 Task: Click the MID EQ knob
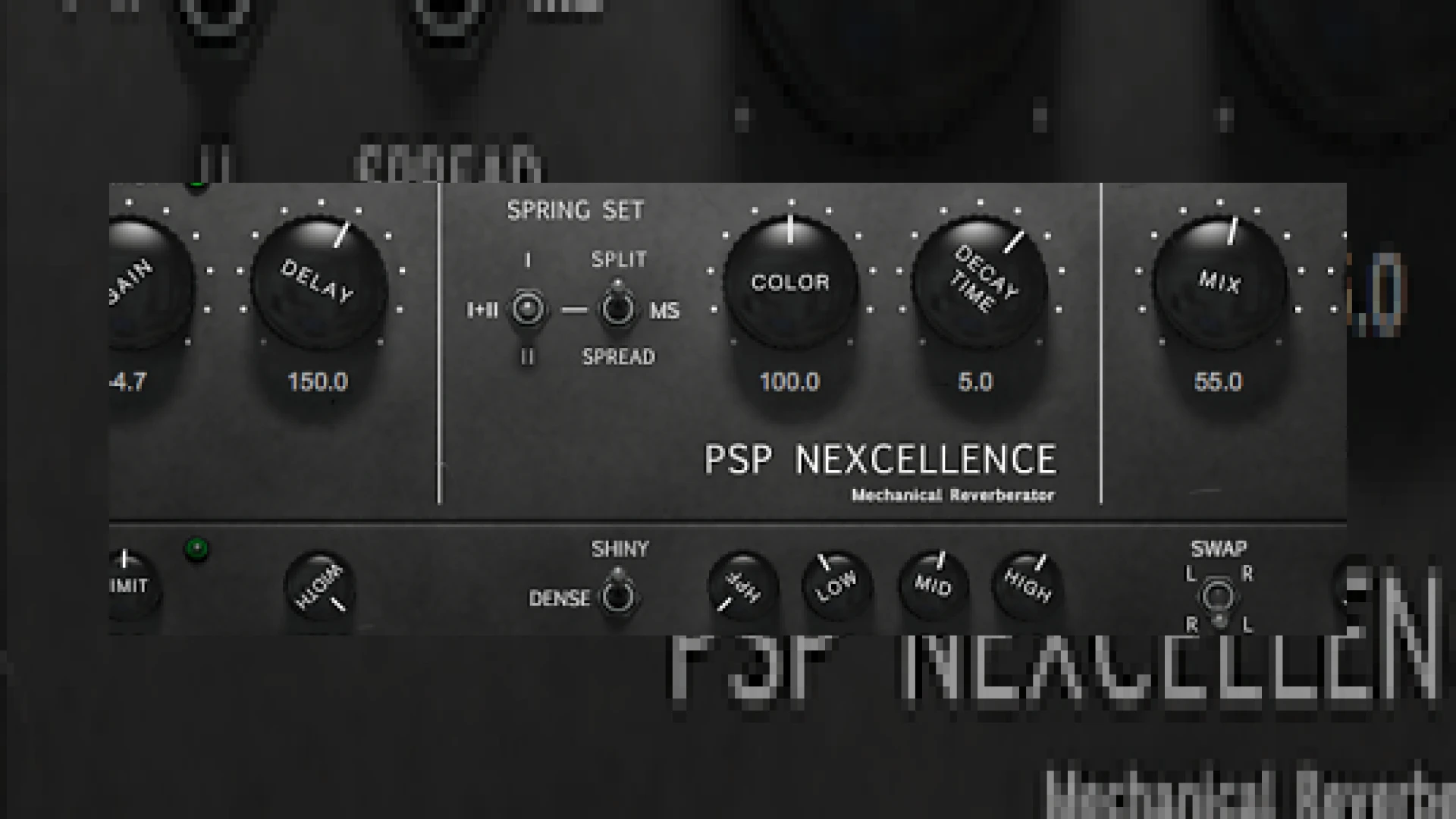click(x=933, y=585)
